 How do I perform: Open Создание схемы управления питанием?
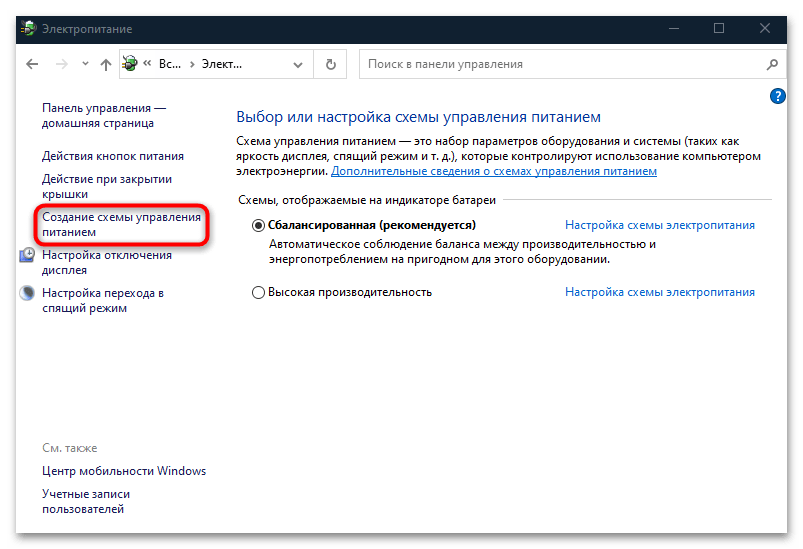(121, 224)
